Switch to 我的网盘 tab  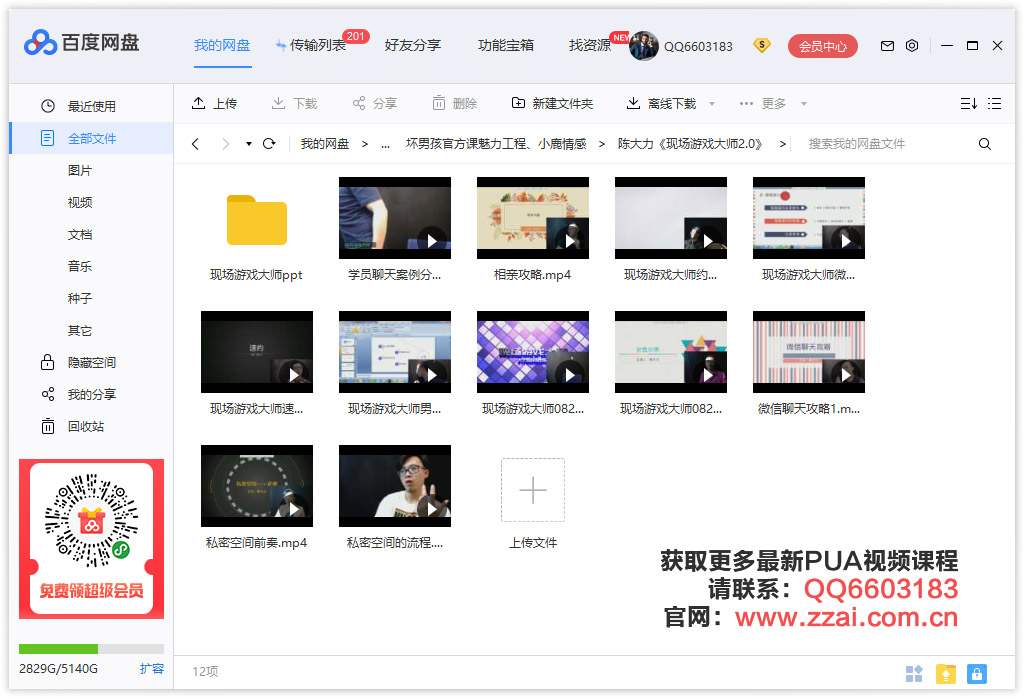pyautogui.click(x=222, y=45)
